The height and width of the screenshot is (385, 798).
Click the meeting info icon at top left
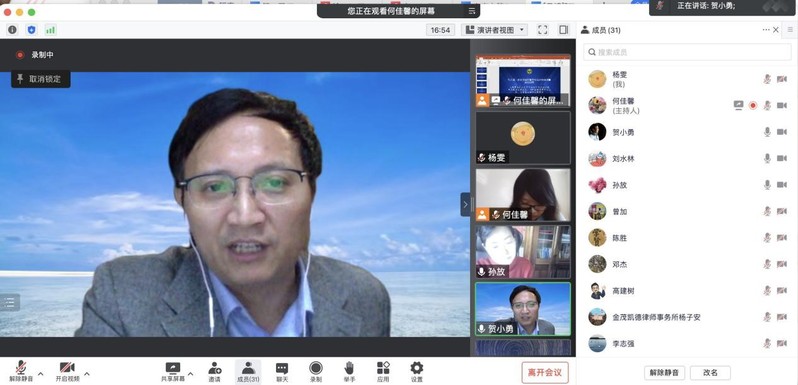[x=12, y=30]
